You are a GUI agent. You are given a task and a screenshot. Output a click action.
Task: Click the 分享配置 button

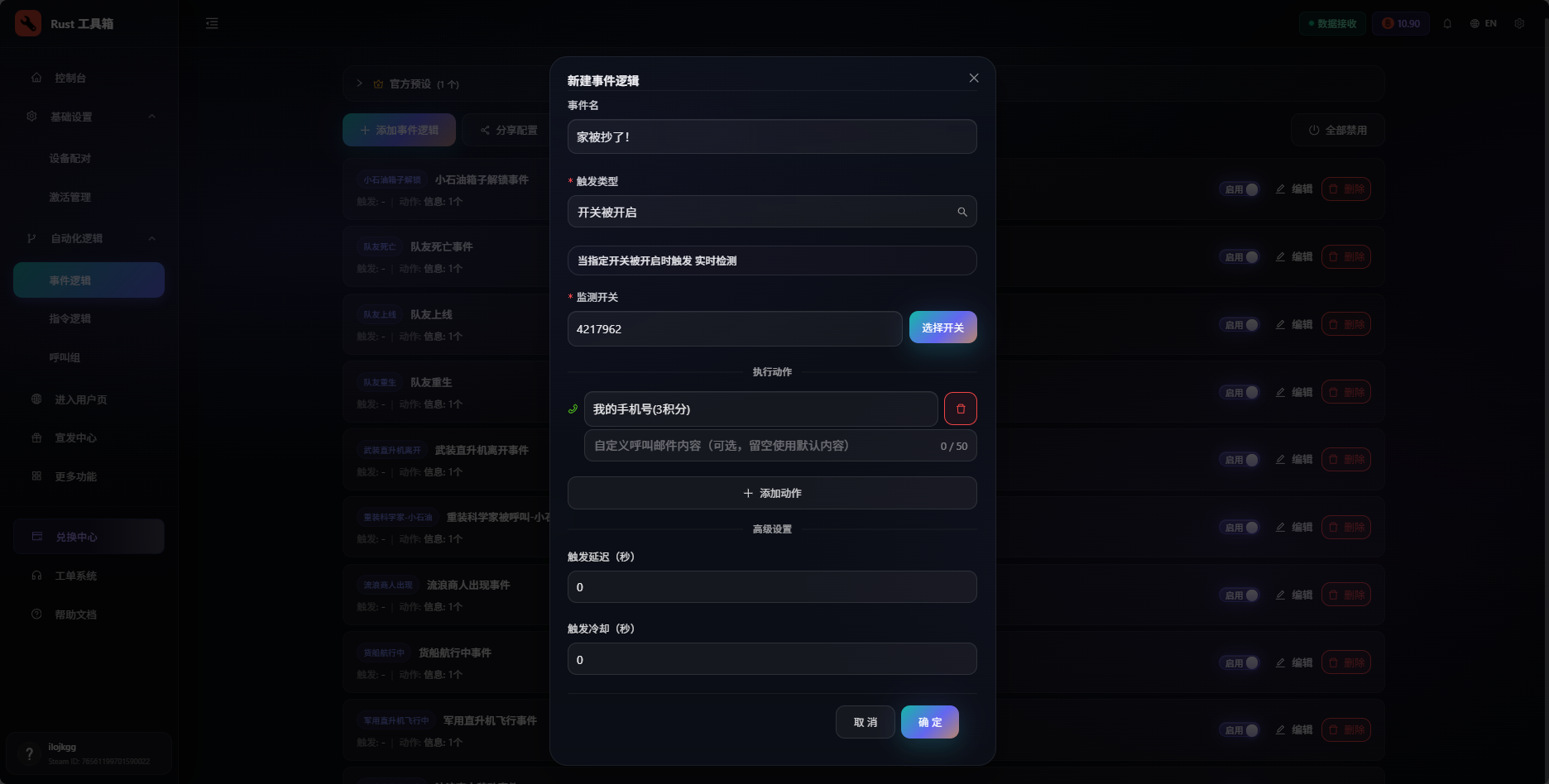(510, 130)
